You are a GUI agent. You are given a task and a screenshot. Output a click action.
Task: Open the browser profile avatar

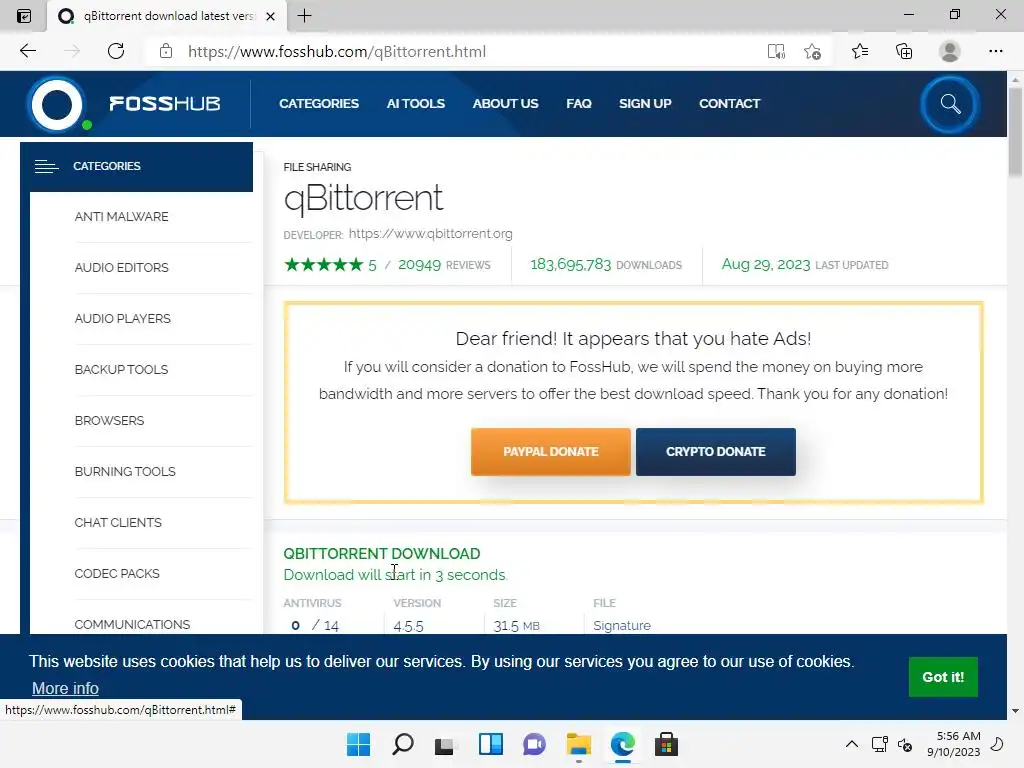tap(950, 51)
